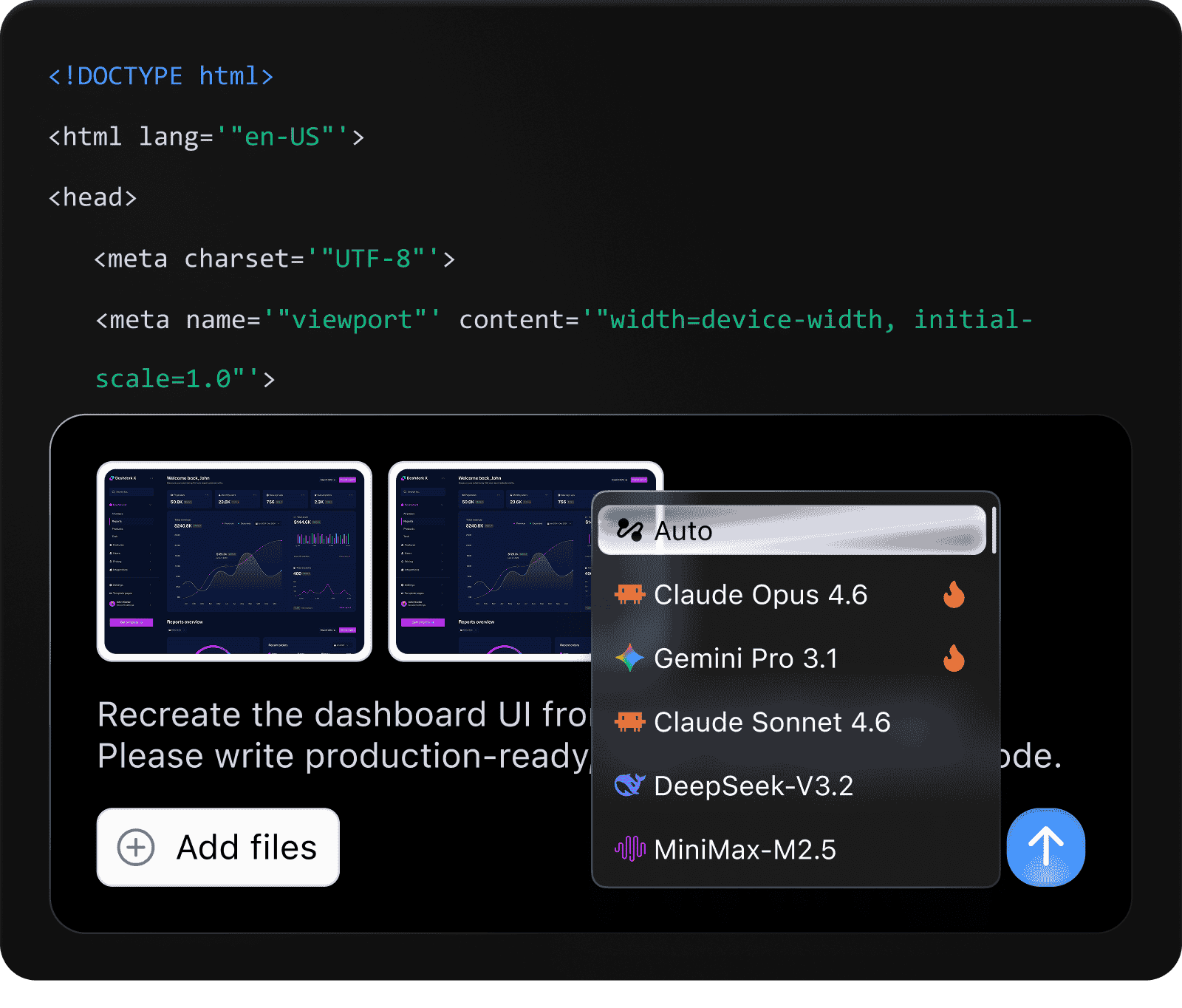Image resolution: width=1182 pixels, height=1008 pixels.
Task: Click the meta charset UTF-8 line
Action: [275, 259]
